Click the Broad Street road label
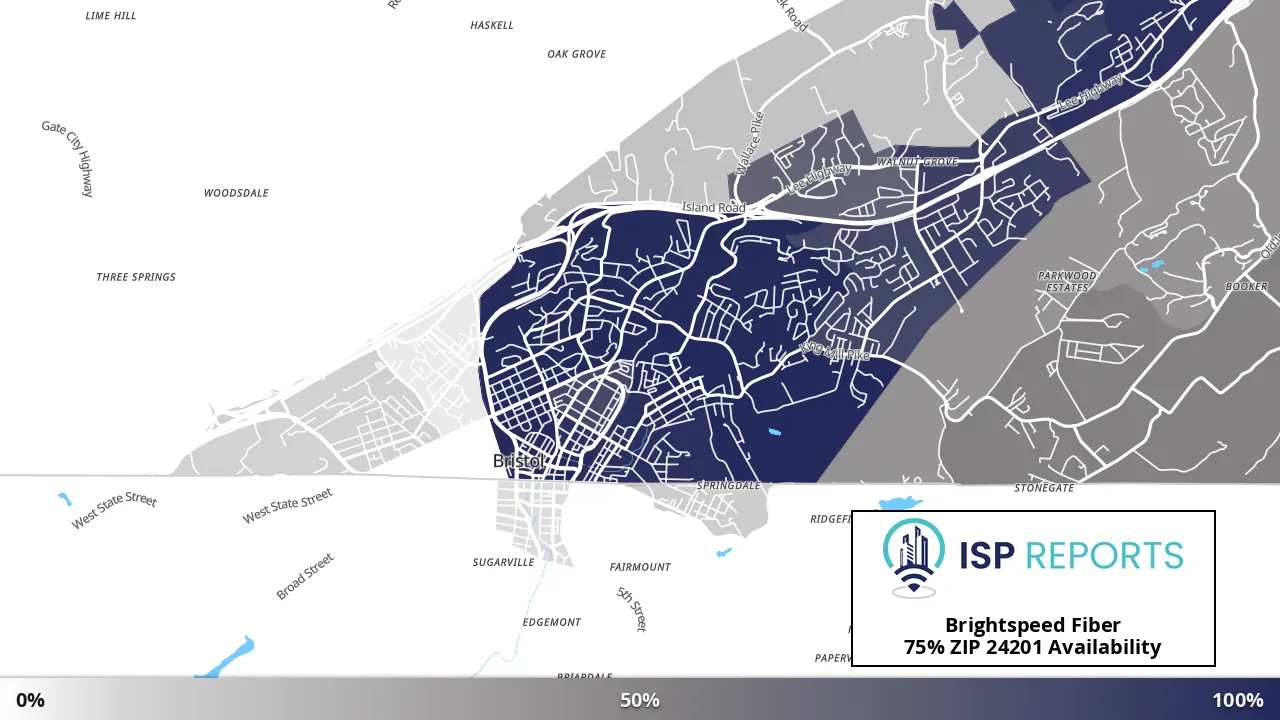The width and height of the screenshot is (1280, 720). [305, 577]
